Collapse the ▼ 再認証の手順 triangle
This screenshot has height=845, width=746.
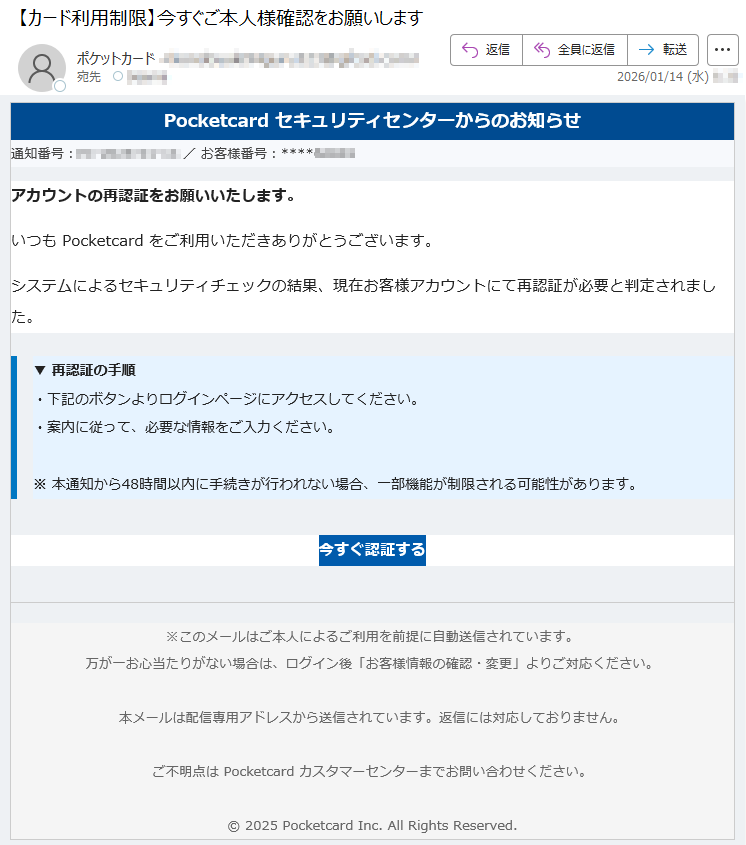coord(40,370)
